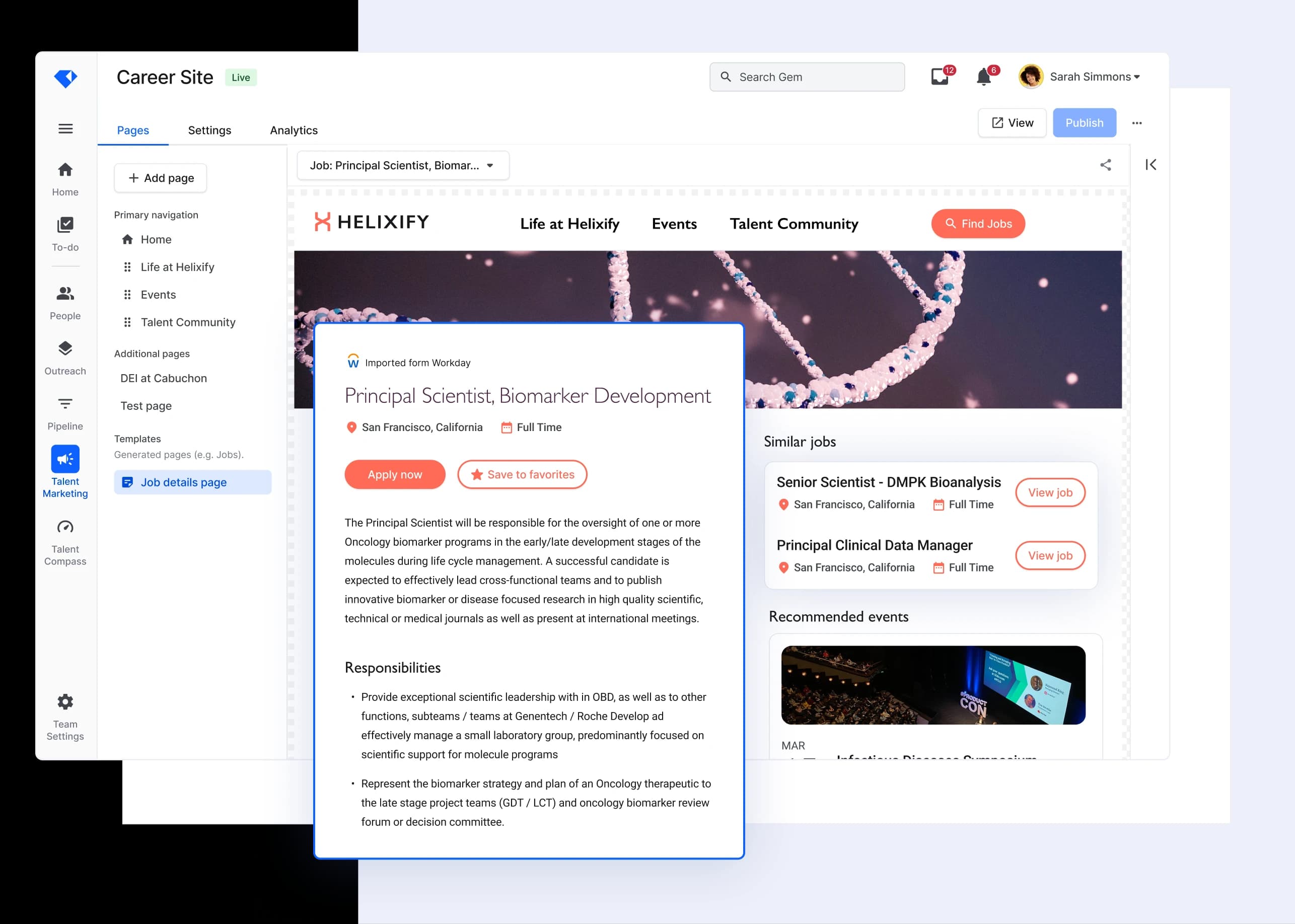Collapse the preview panel using right arrow icon
This screenshot has height=924, width=1295.
point(1150,165)
